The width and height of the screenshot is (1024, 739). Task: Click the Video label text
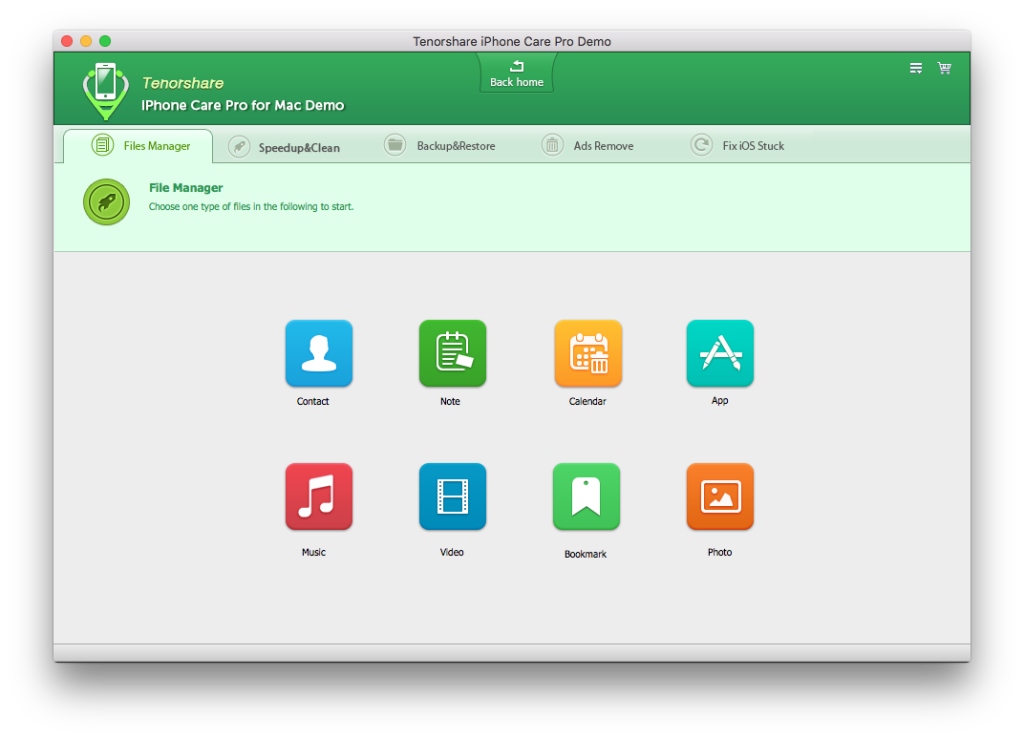coord(451,552)
